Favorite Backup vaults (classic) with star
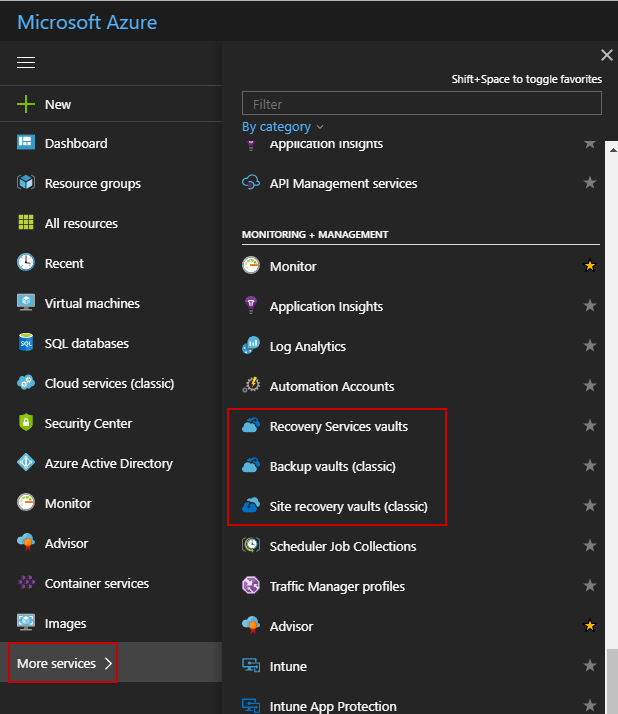The width and height of the screenshot is (618, 714). point(590,465)
